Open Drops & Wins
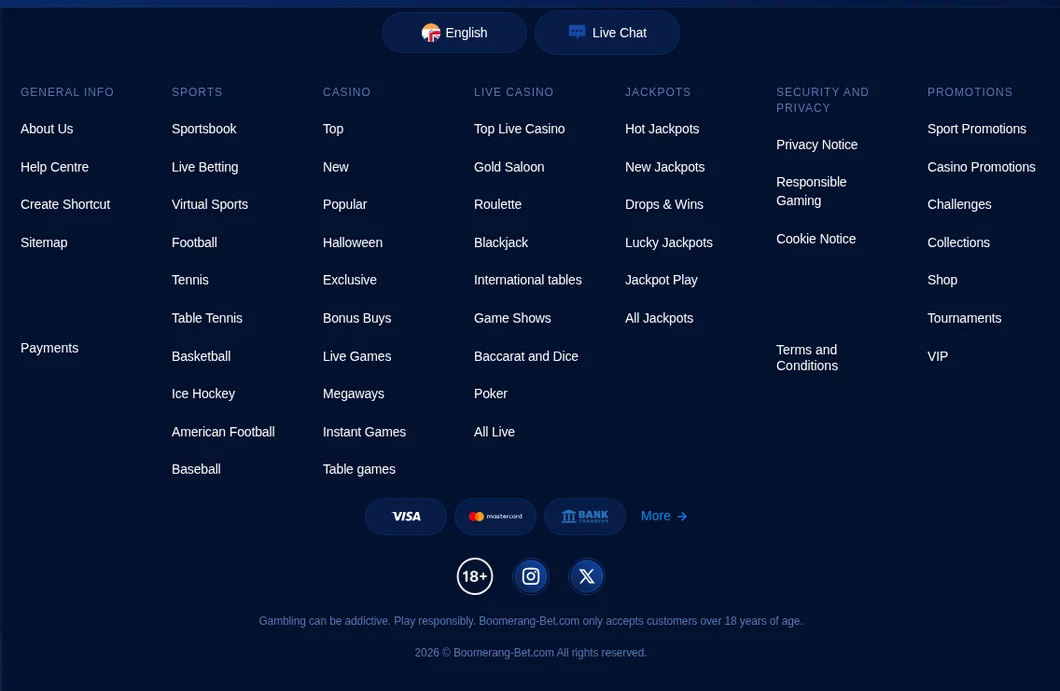This screenshot has width=1060, height=691. [664, 204]
